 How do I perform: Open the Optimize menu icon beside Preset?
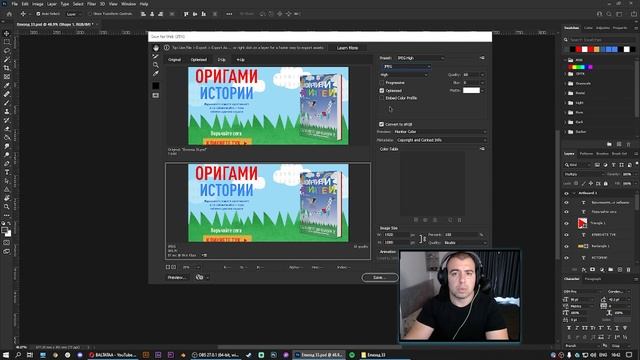(482, 58)
